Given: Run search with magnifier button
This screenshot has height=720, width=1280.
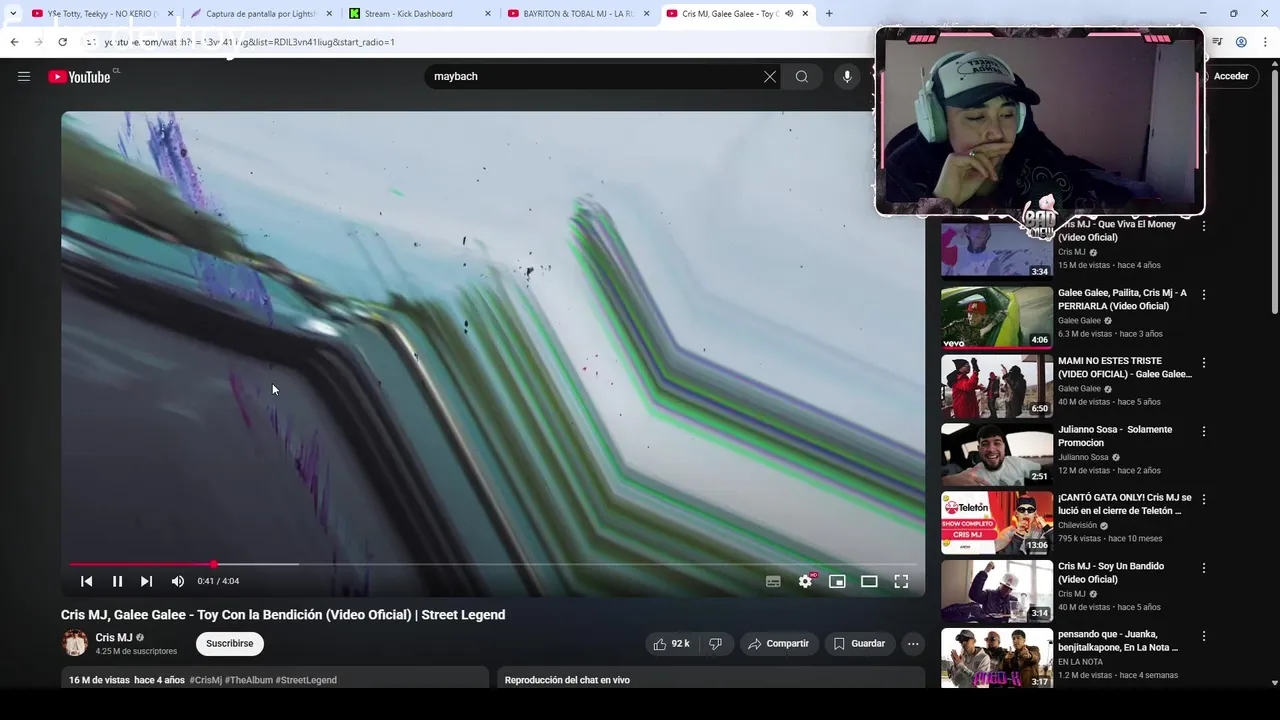Looking at the screenshot, I should click(x=802, y=77).
